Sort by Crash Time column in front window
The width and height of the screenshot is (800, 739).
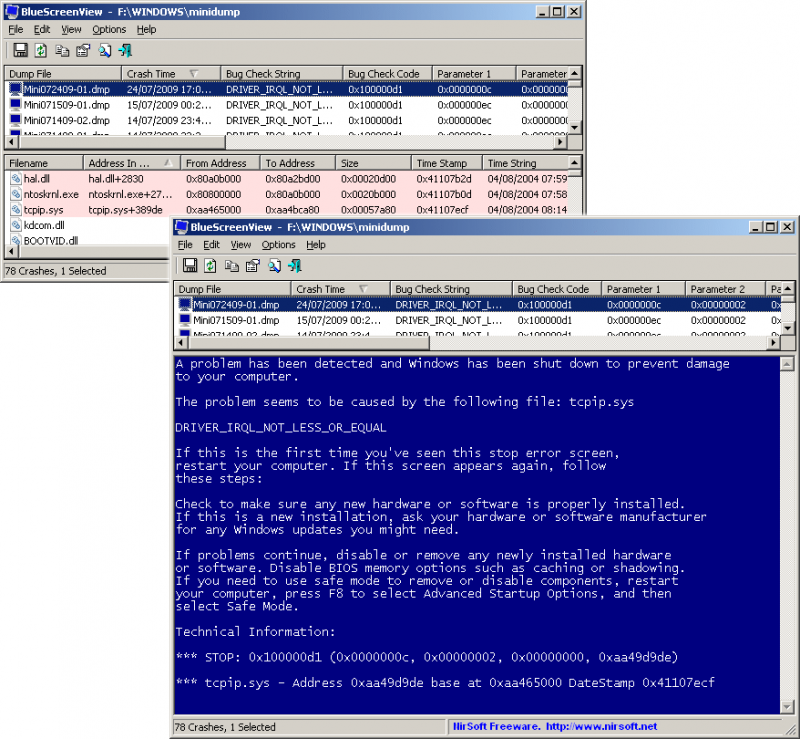pyautogui.click(x=340, y=289)
